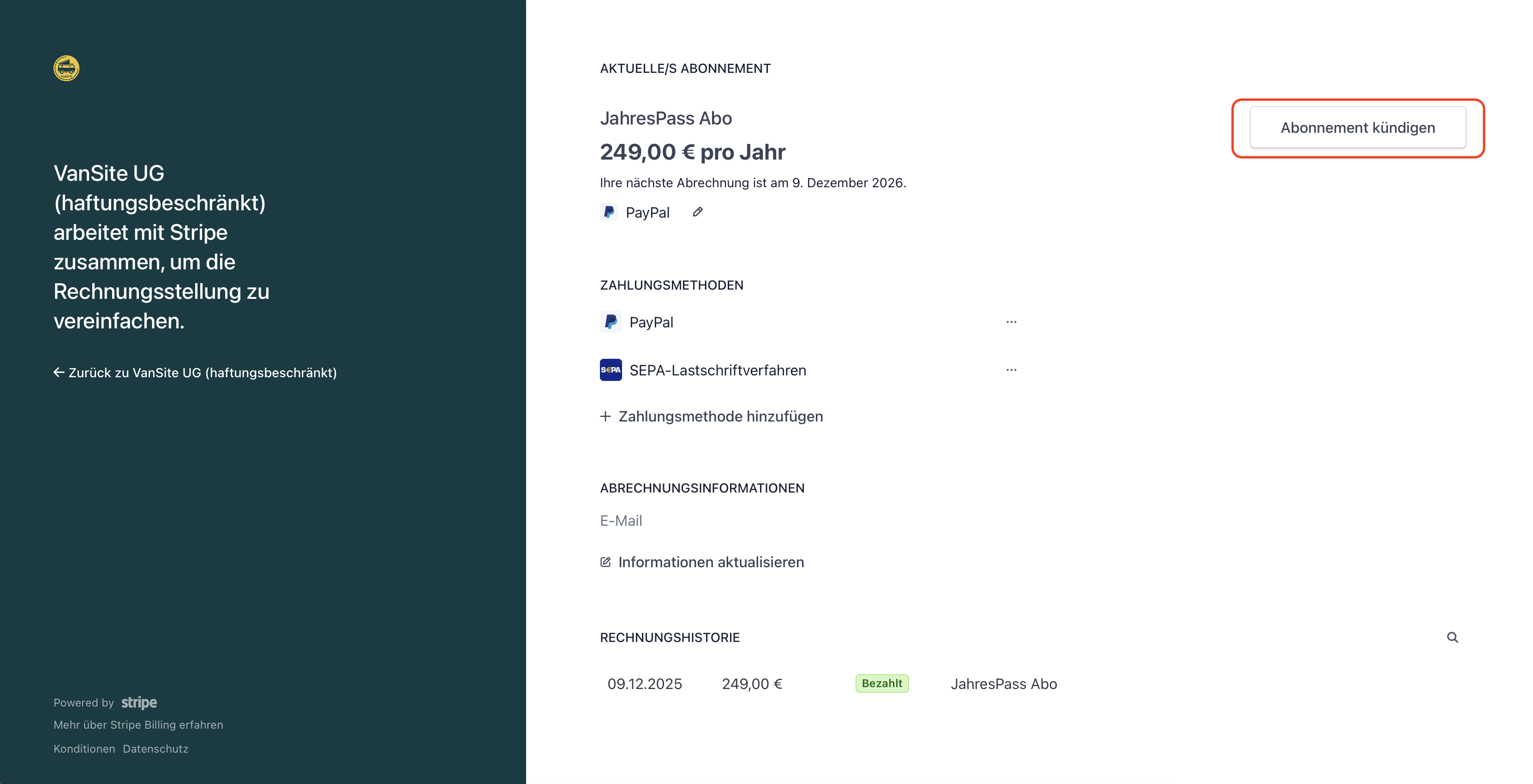
Task: Click the Bezahlt status badge
Action: [x=881, y=683]
